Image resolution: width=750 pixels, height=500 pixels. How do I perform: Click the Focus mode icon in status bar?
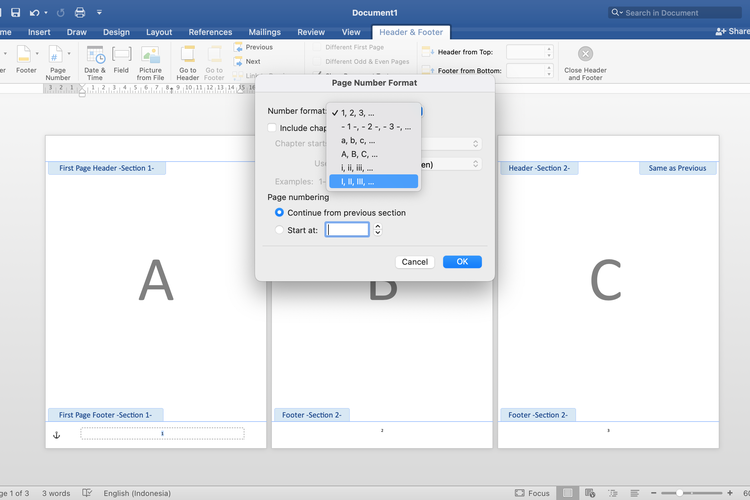coord(520,493)
